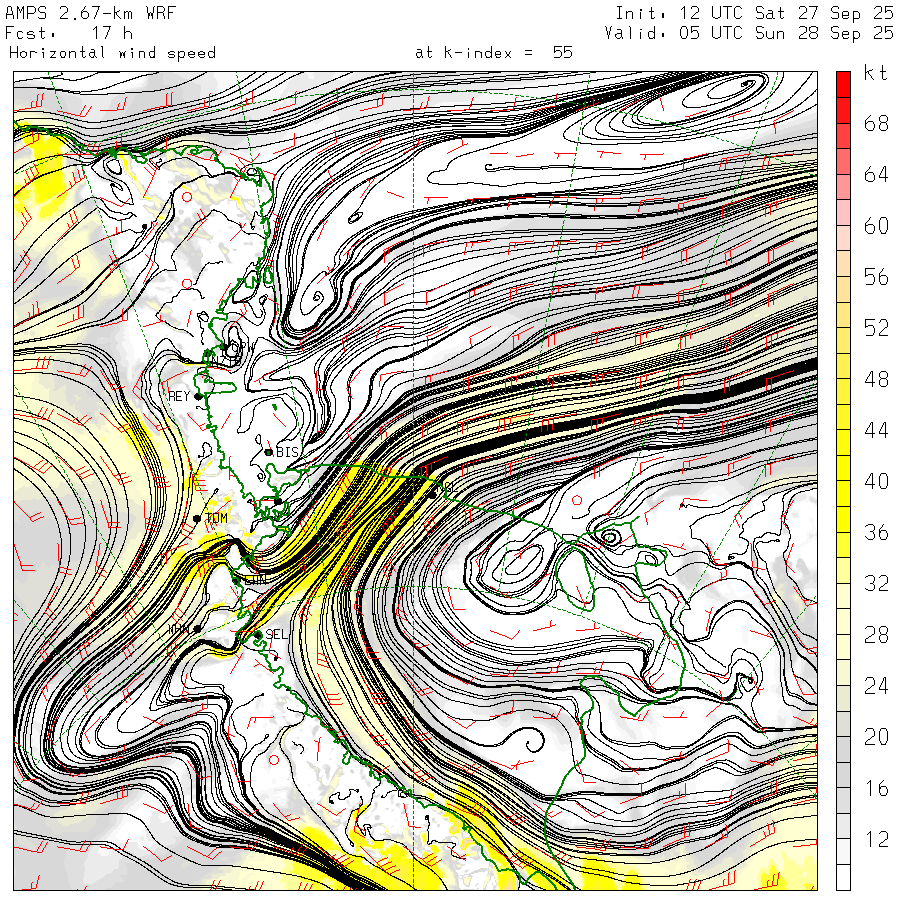This screenshot has height=900, width=900.
Task: Click the black station dot next to TOM
Action: pyautogui.click(x=197, y=519)
